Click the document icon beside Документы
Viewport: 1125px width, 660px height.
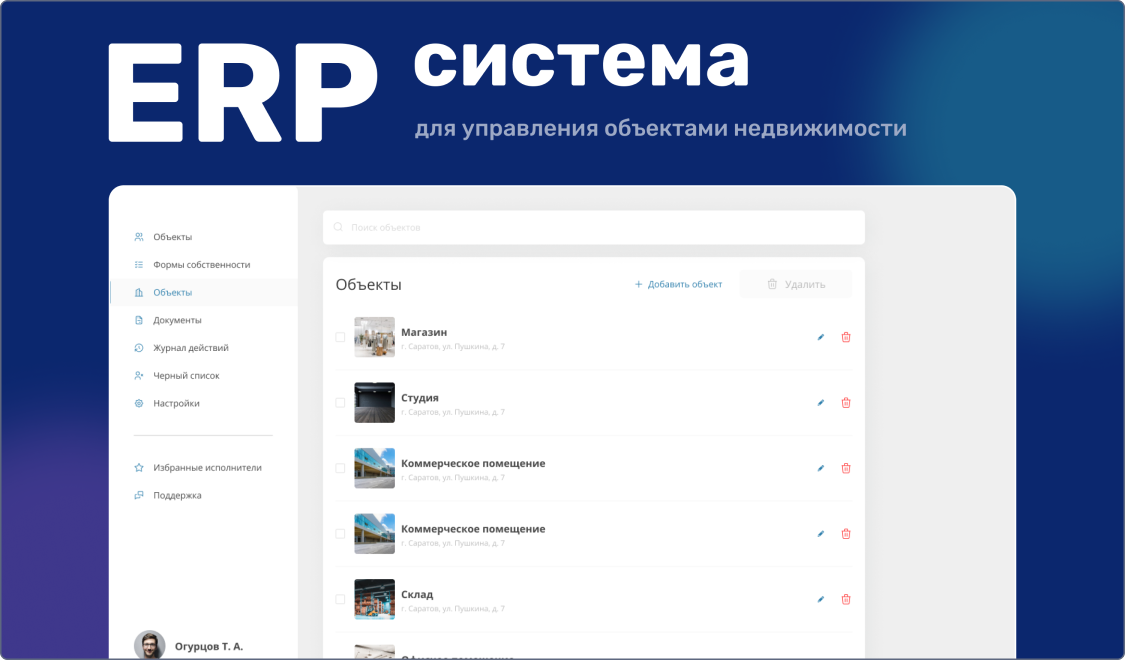point(138,320)
